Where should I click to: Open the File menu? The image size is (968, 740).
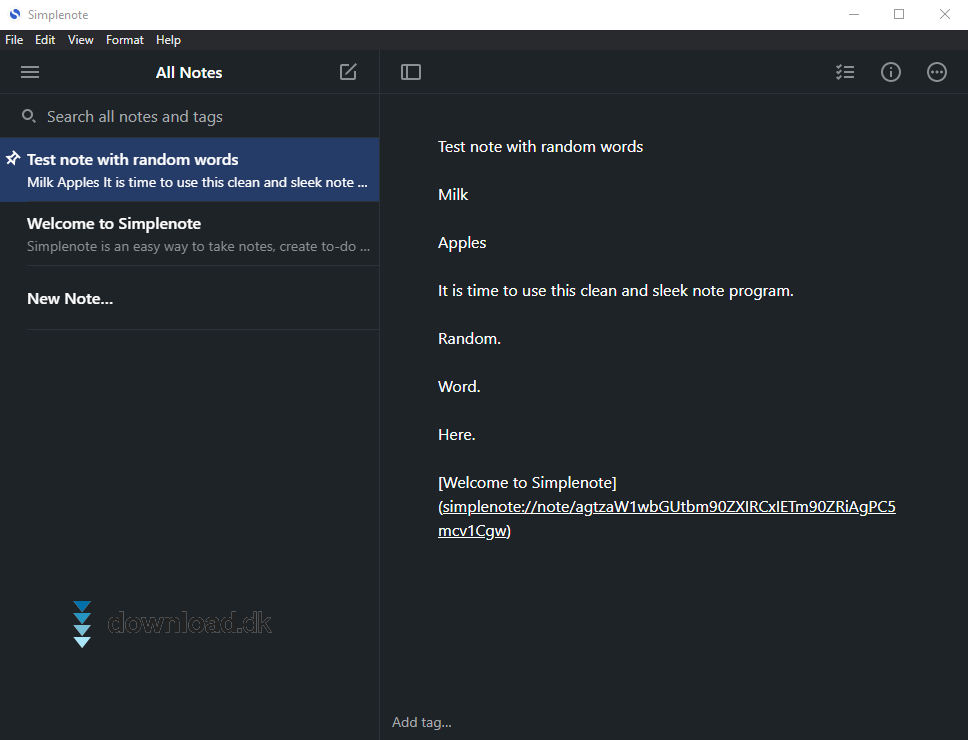point(14,40)
